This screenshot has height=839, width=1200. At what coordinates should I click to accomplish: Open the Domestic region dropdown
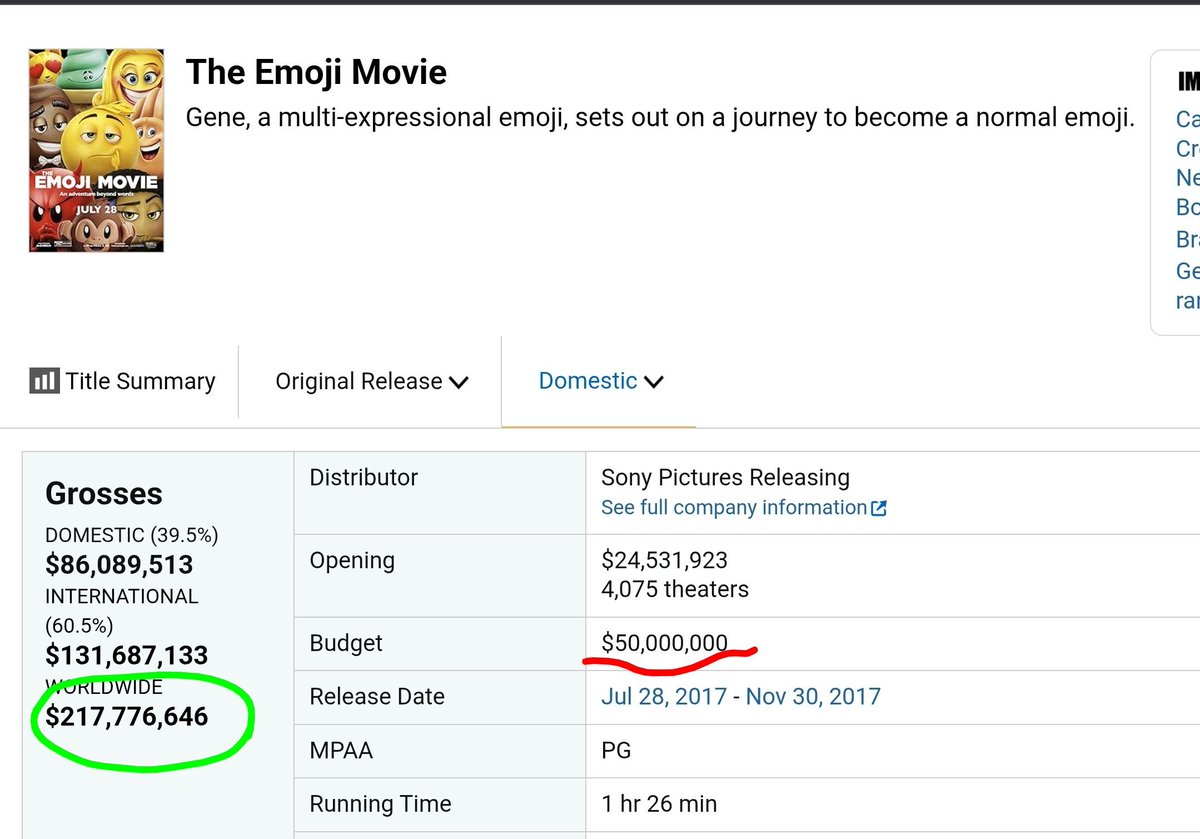click(x=600, y=381)
